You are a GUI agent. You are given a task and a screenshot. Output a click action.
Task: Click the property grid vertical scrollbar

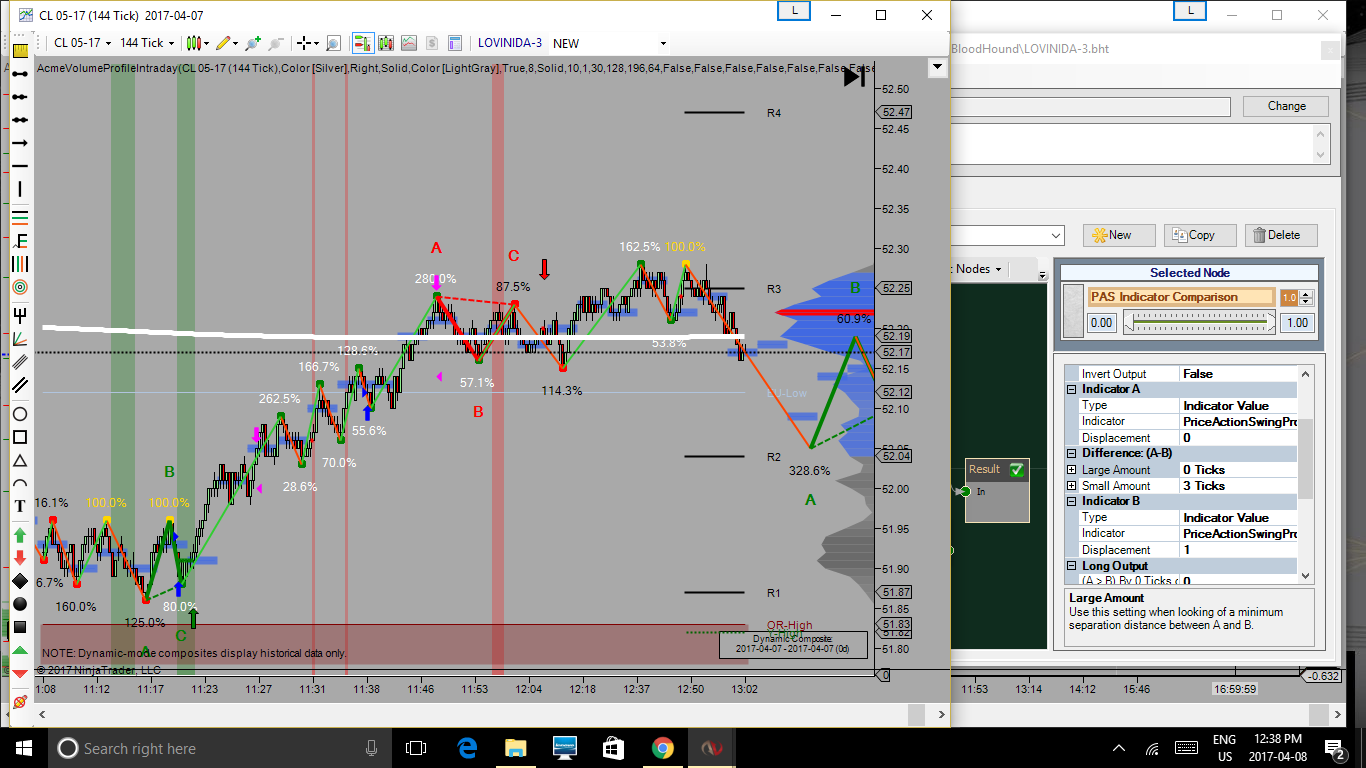coord(1304,473)
